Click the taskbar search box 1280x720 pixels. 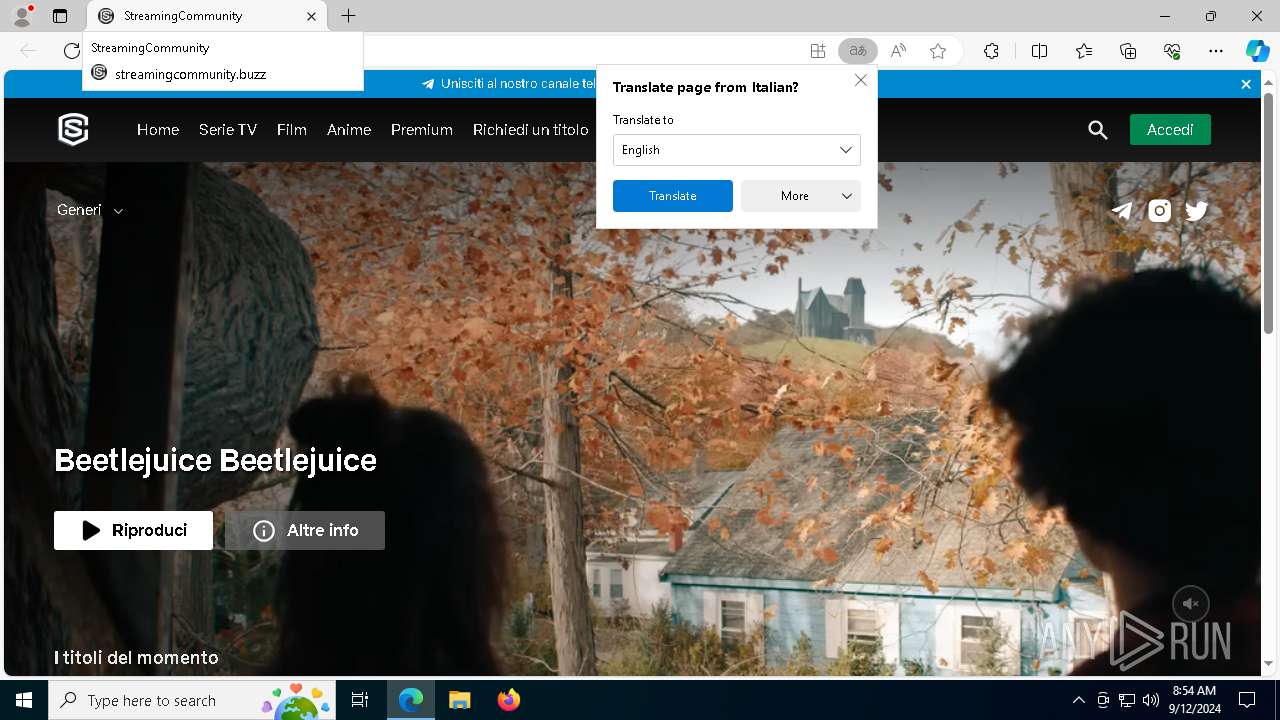point(192,700)
